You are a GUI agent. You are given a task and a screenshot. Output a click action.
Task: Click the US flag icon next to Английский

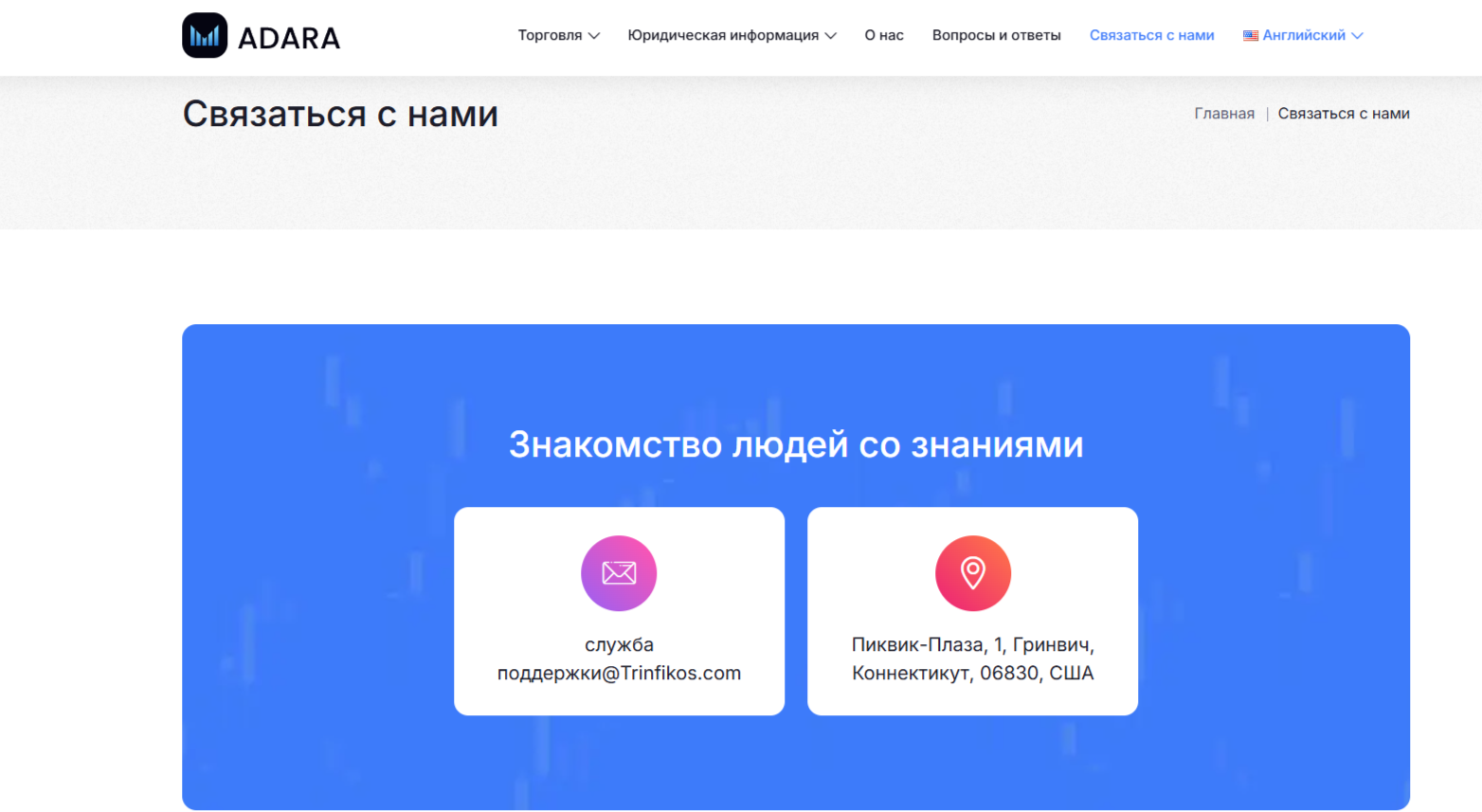tap(1249, 34)
